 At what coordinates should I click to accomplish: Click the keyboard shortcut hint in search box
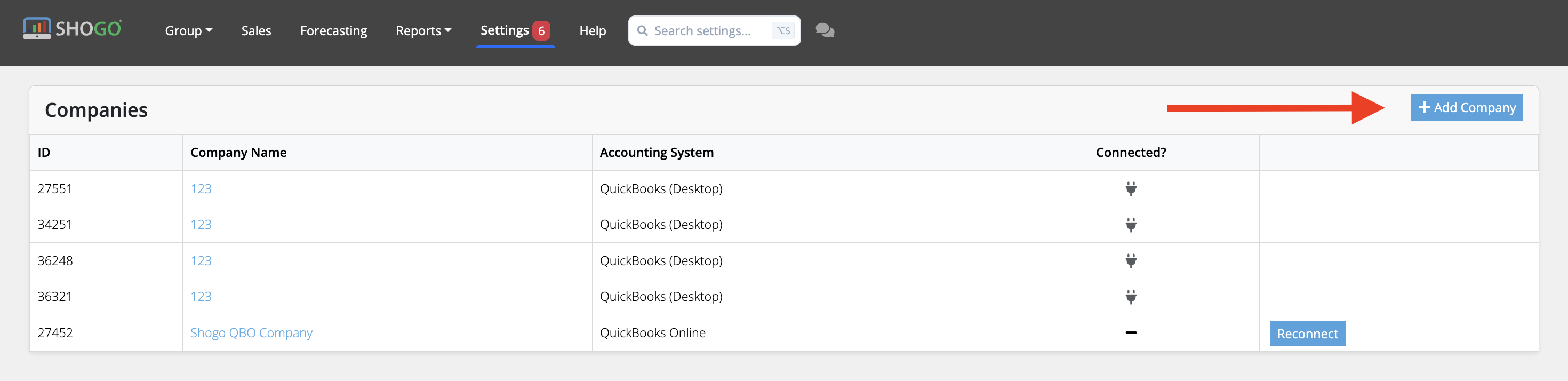point(783,30)
